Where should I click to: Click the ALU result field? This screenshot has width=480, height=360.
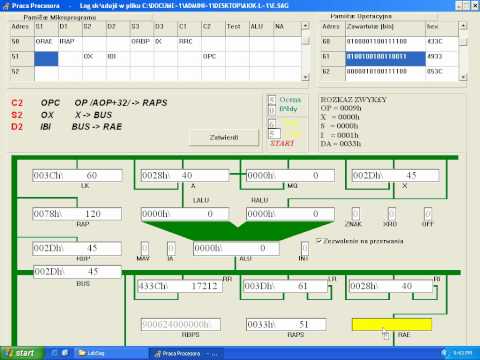coord(236,249)
